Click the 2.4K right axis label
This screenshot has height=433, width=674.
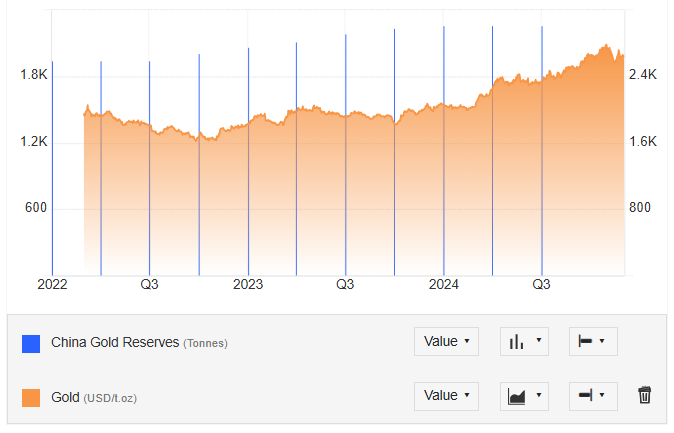pos(642,75)
